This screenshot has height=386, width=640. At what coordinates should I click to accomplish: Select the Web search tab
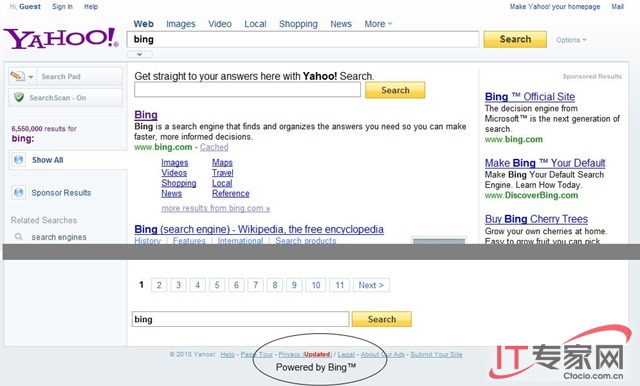(144, 24)
